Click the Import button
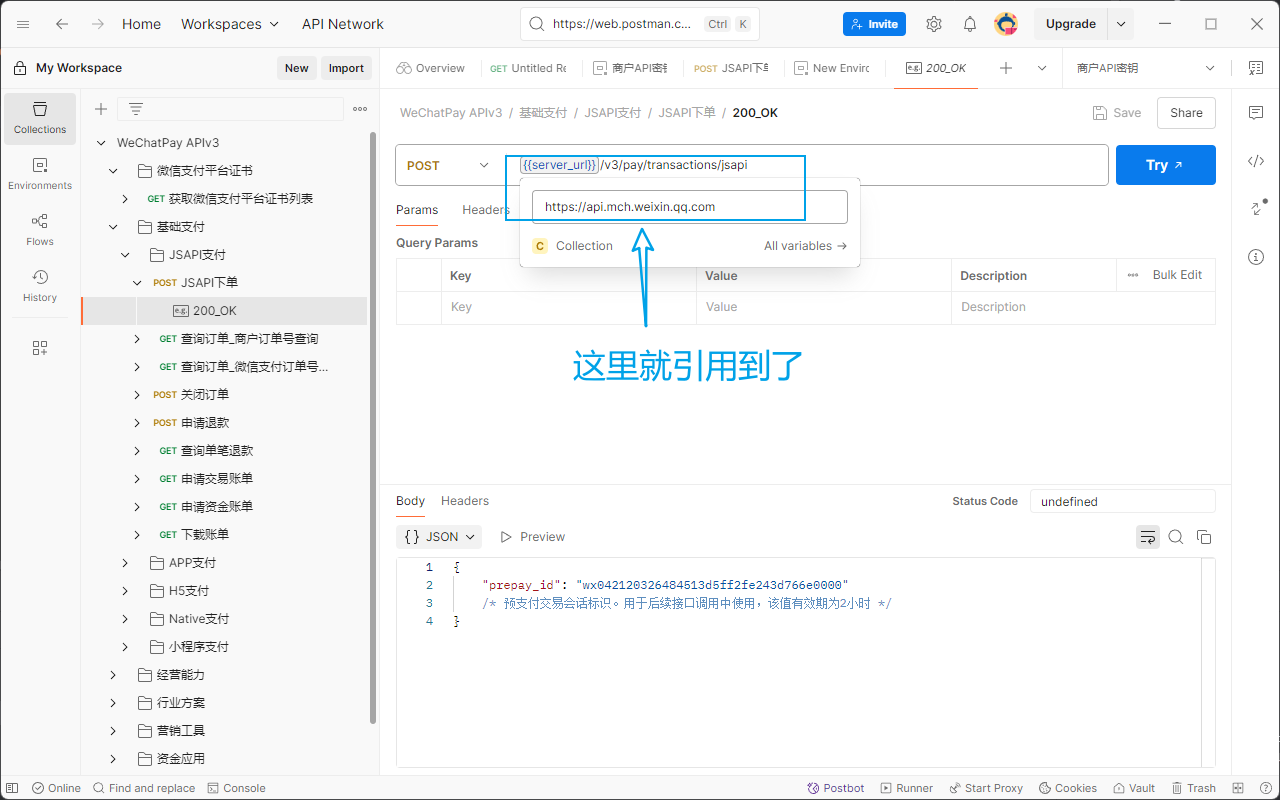The height and width of the screenshot is (800, 1280). point(346,68)
